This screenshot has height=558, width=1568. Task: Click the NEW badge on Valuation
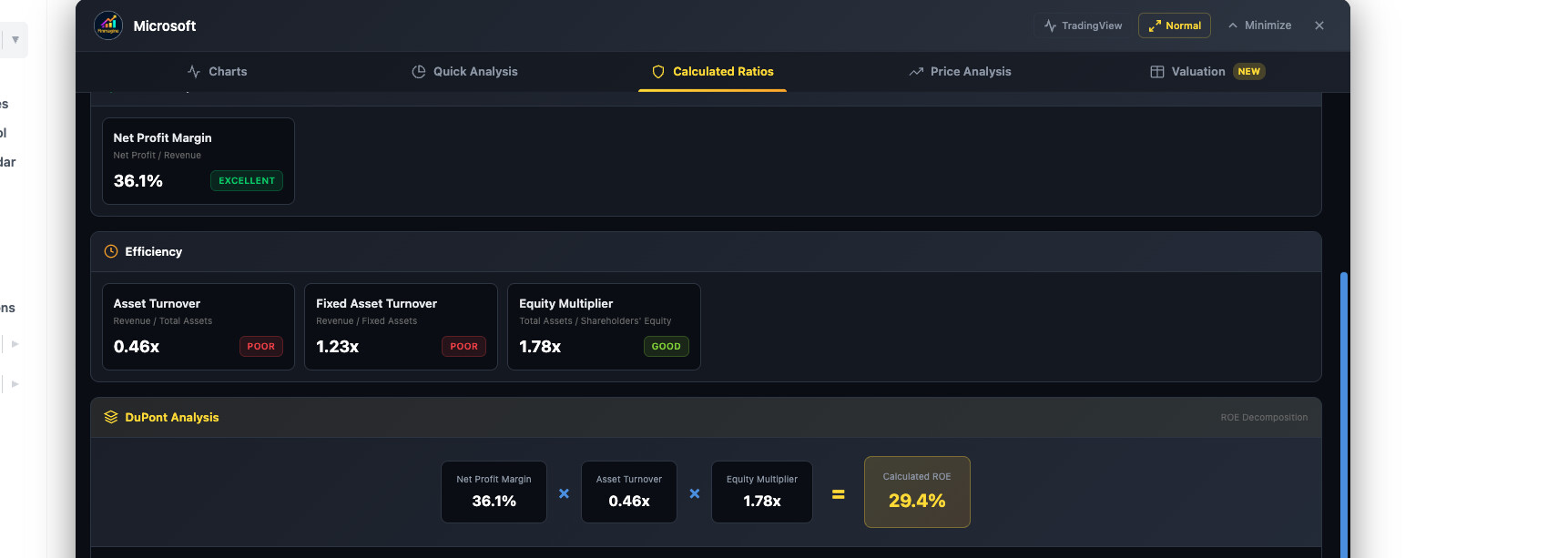[x=1248, y=72]
